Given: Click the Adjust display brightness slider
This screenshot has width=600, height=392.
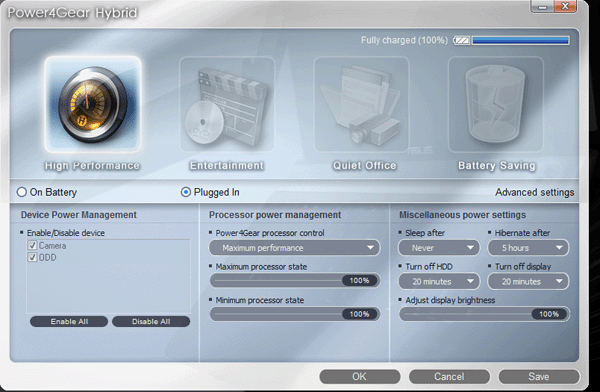Looking at the screenshot, I should (484, 314).
